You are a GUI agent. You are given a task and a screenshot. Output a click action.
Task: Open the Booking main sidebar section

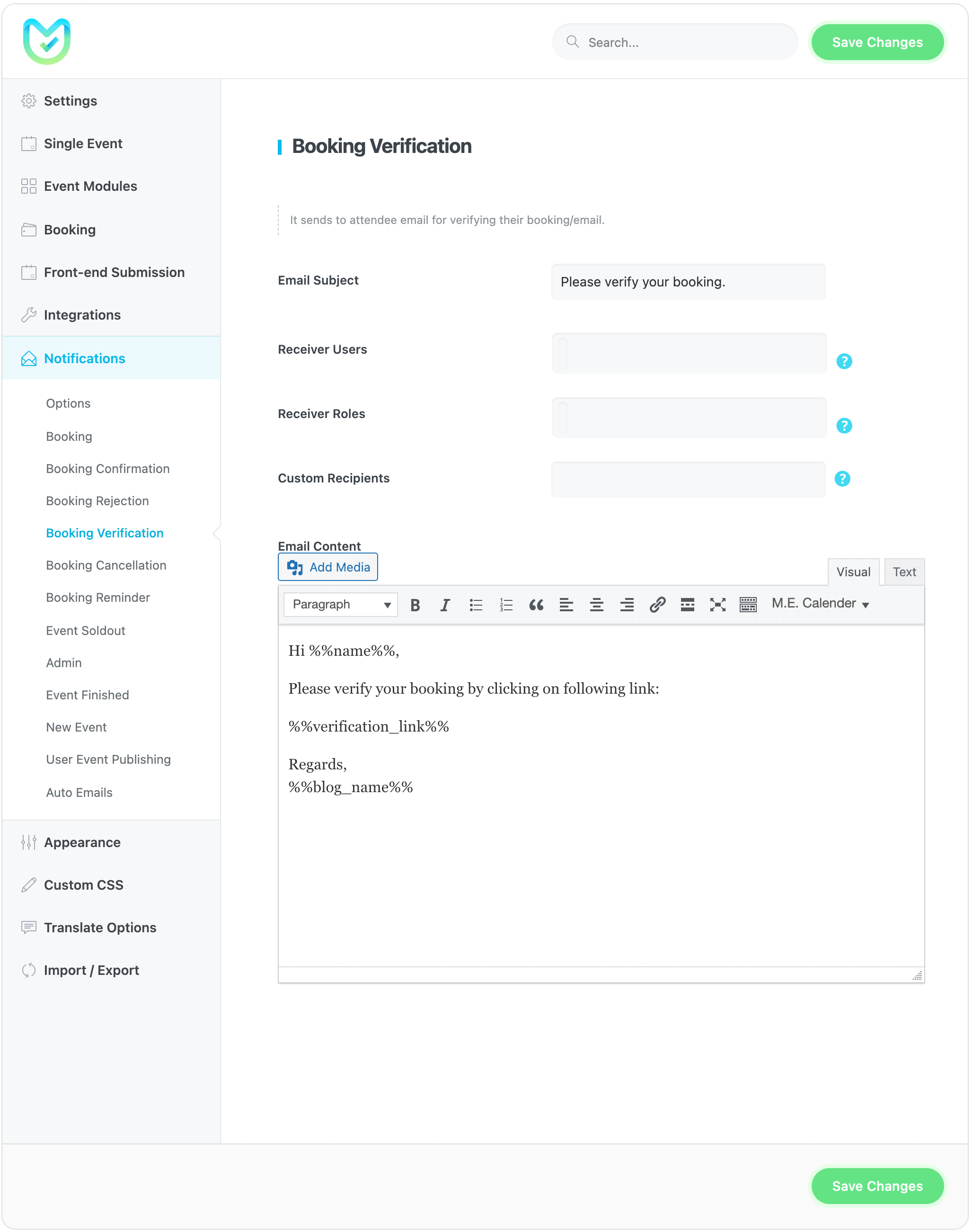pyautogui.click(x=111, y=230)
